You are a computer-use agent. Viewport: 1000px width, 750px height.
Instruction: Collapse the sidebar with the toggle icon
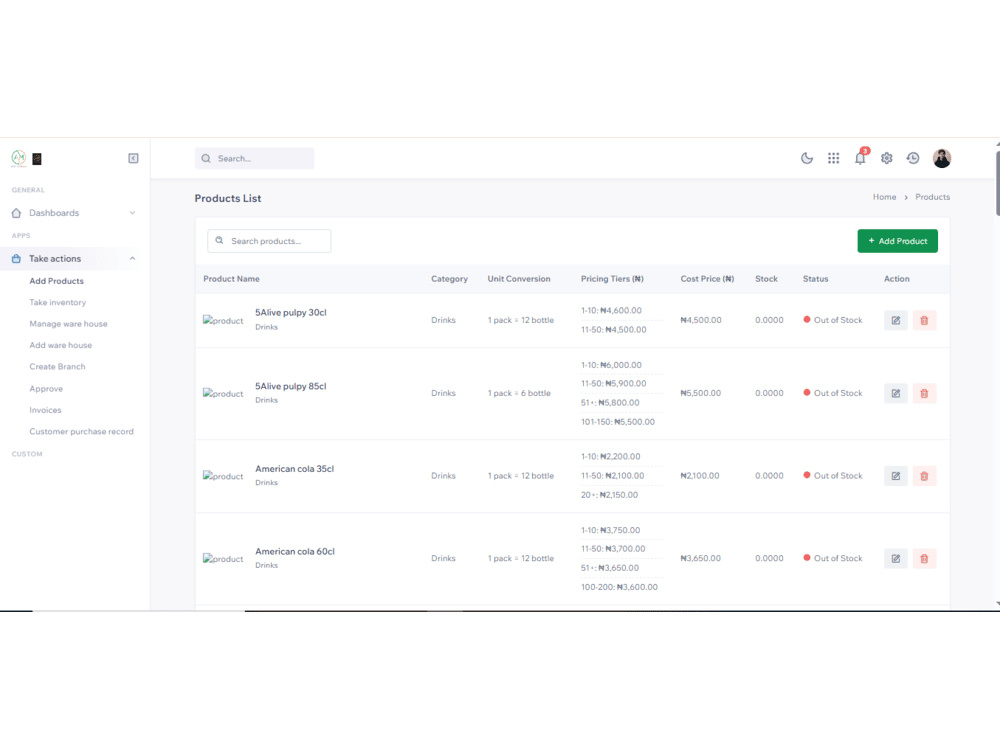click(133, 158)
